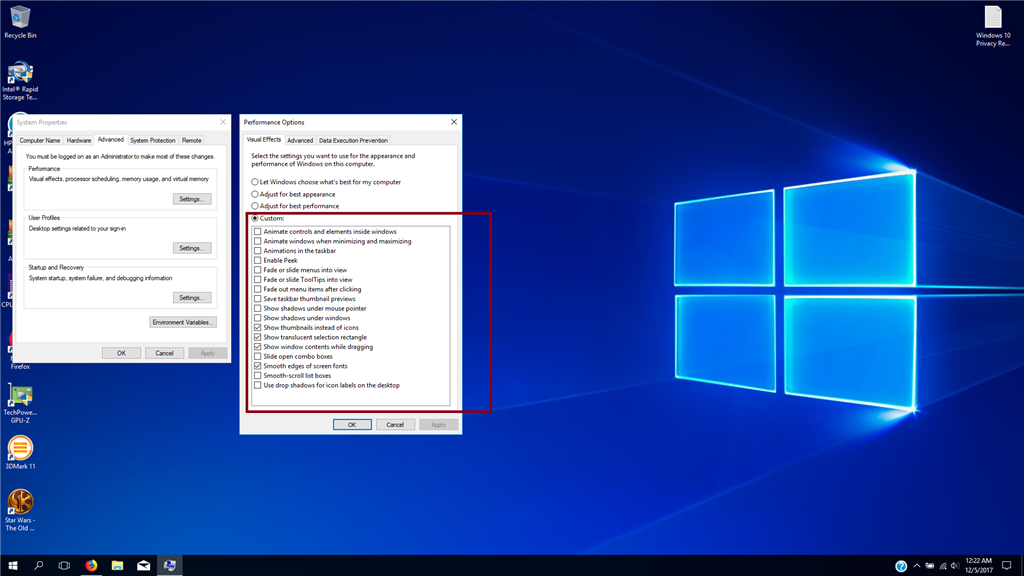
Task: Enable Animate controls and elements inside windows
Action: 257,232
